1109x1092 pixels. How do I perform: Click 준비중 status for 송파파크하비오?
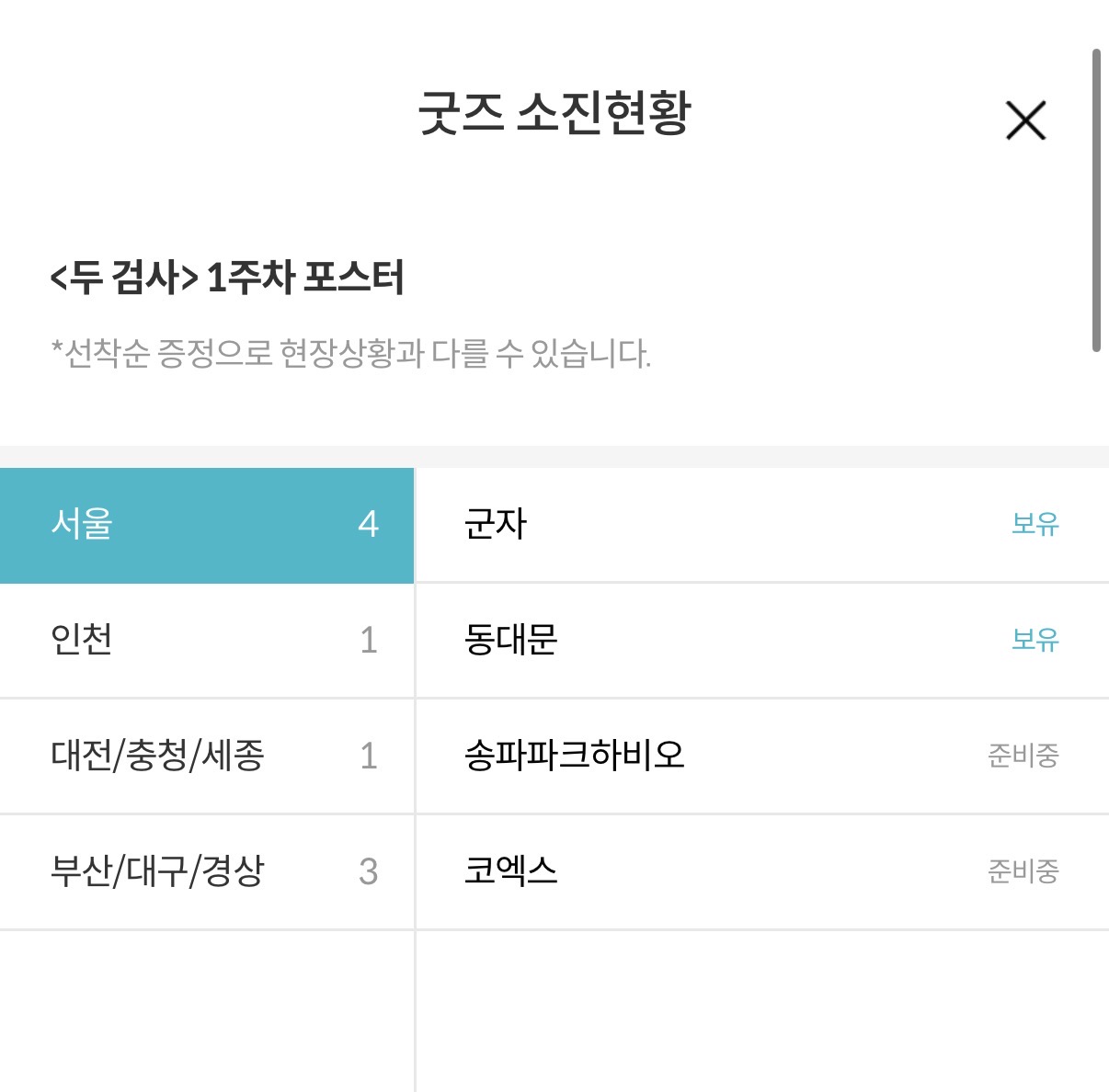[1023, 756]
